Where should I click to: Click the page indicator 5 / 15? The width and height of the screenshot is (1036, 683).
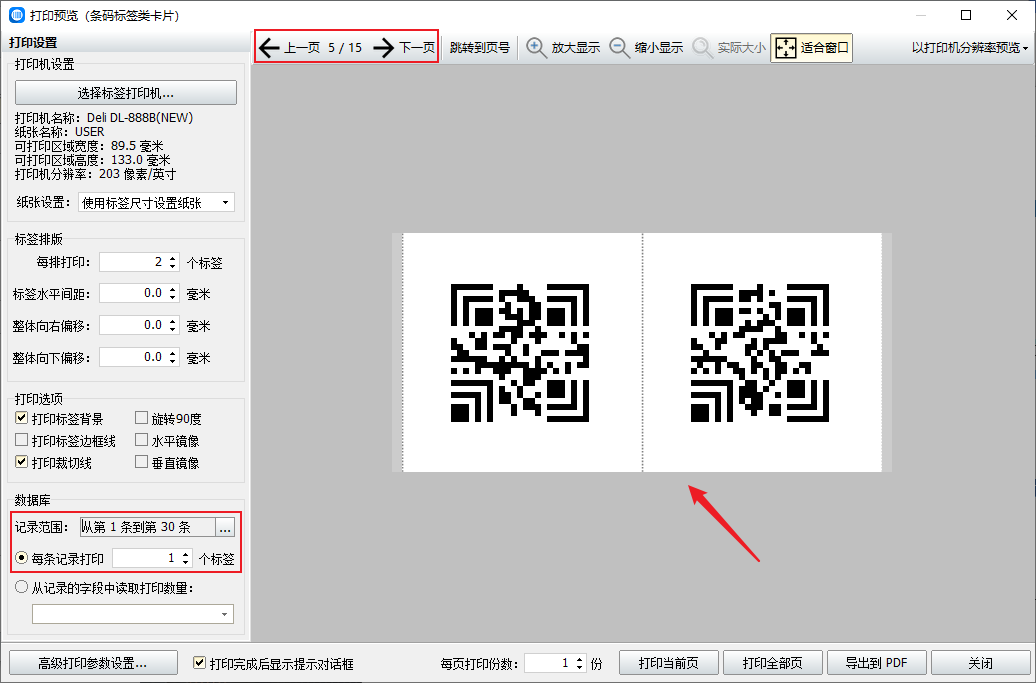[345, 48]
